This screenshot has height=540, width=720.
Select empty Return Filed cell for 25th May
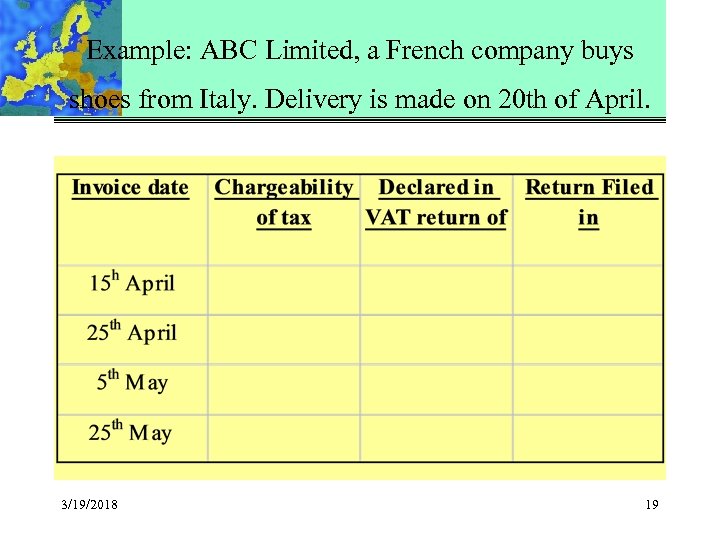click(x=589, y=438)
